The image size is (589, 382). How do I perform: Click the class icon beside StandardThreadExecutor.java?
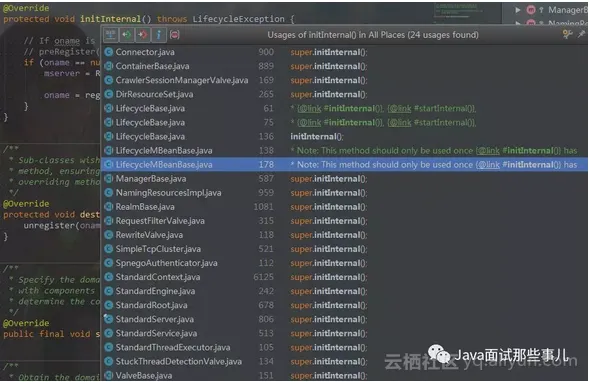point(109,347)
